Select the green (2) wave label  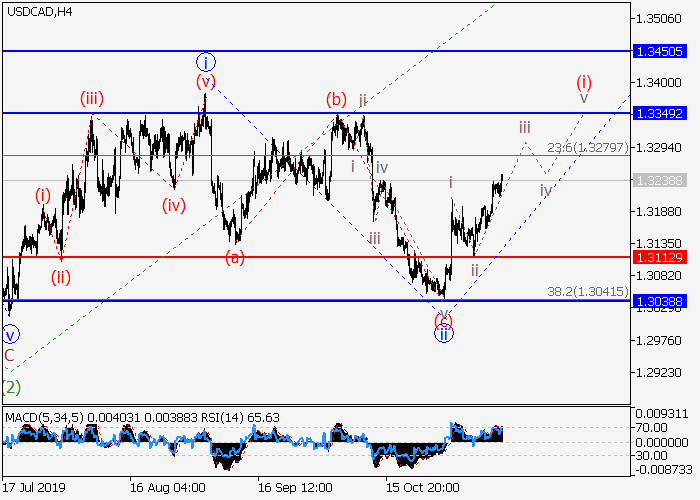point(10,386)
